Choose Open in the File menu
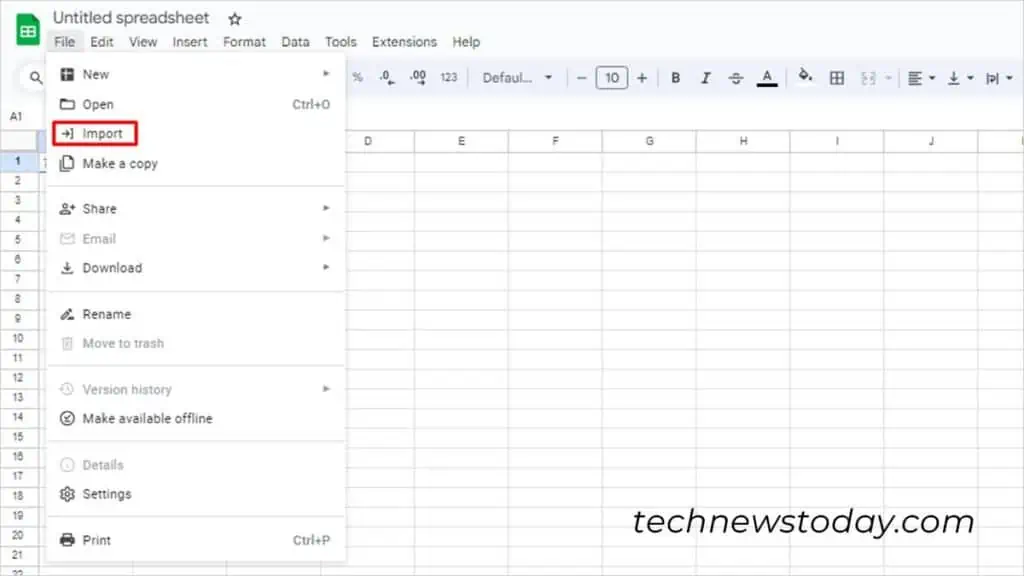Viewport: 1024px width, 576px height. click(195, 104)
